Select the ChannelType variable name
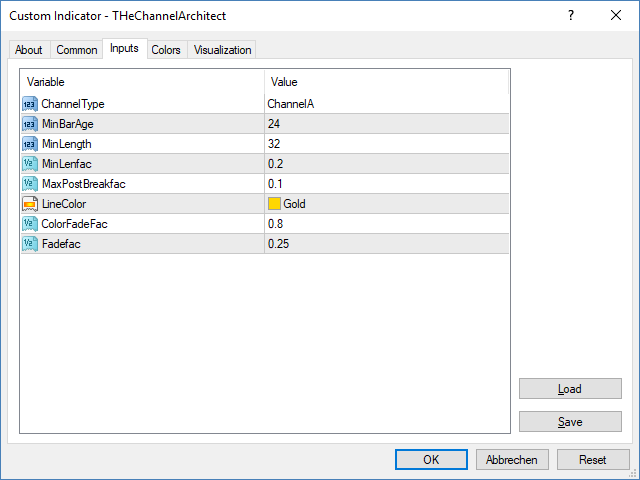This screenshot has width=640, height=480. pyautogui.click(x=73, y=104)
